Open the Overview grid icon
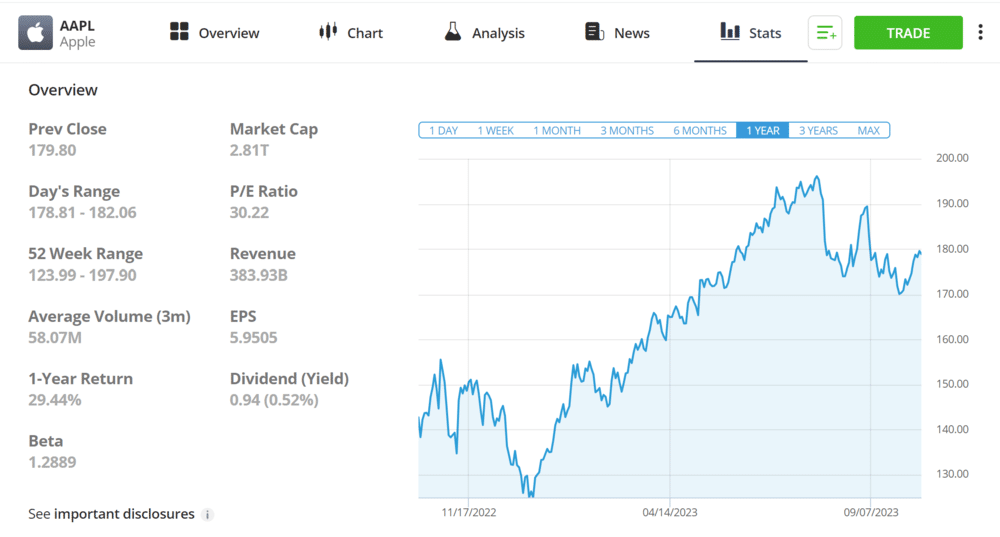The height and width of the screenshot is (537, 1000). pyautogui.click(x=179, y=32)
